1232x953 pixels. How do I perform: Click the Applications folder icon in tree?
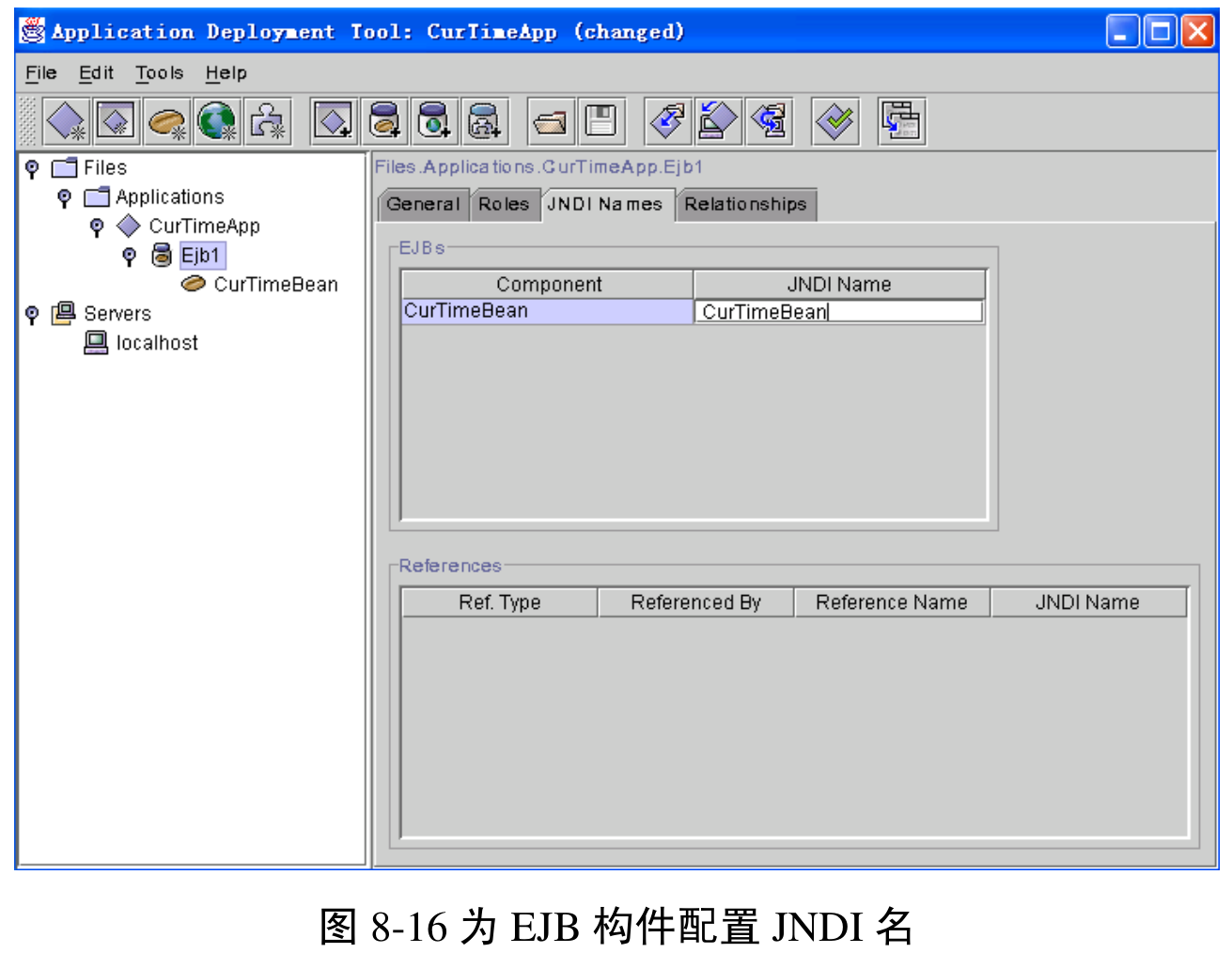(97, 197)
